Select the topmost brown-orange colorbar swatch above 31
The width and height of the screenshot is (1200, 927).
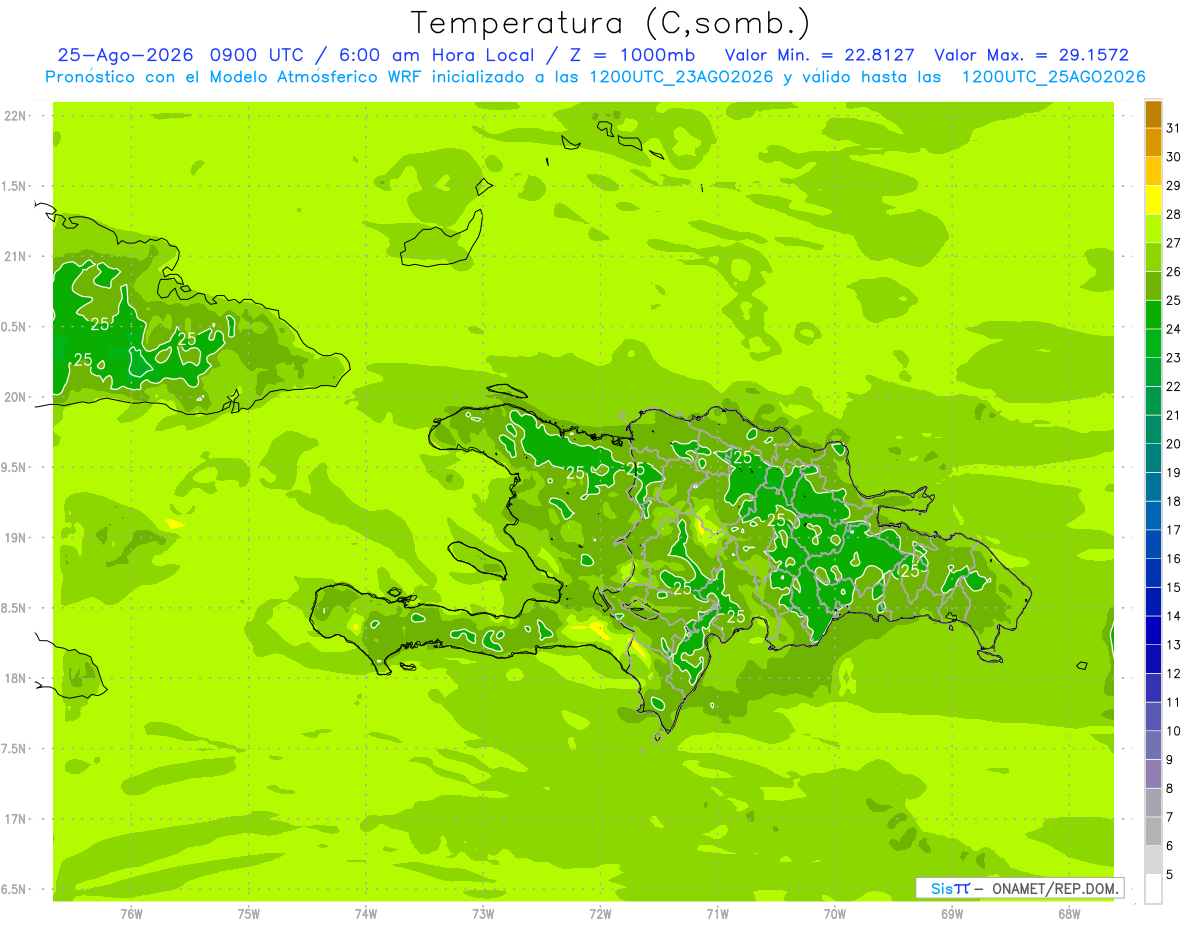1153,115
